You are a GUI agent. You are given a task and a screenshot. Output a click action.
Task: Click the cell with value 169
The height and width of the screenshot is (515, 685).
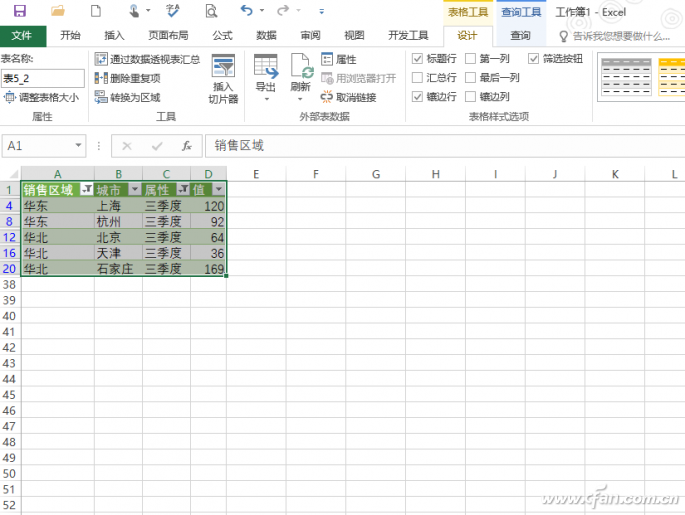pyautogui.click(x=208, y=269)
